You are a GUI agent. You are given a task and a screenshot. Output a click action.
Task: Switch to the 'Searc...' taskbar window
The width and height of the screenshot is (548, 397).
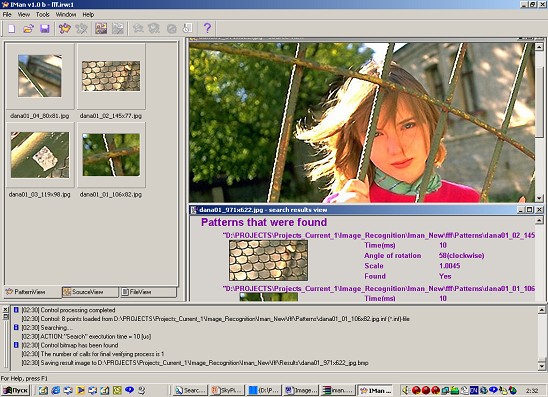pos(191,390)
